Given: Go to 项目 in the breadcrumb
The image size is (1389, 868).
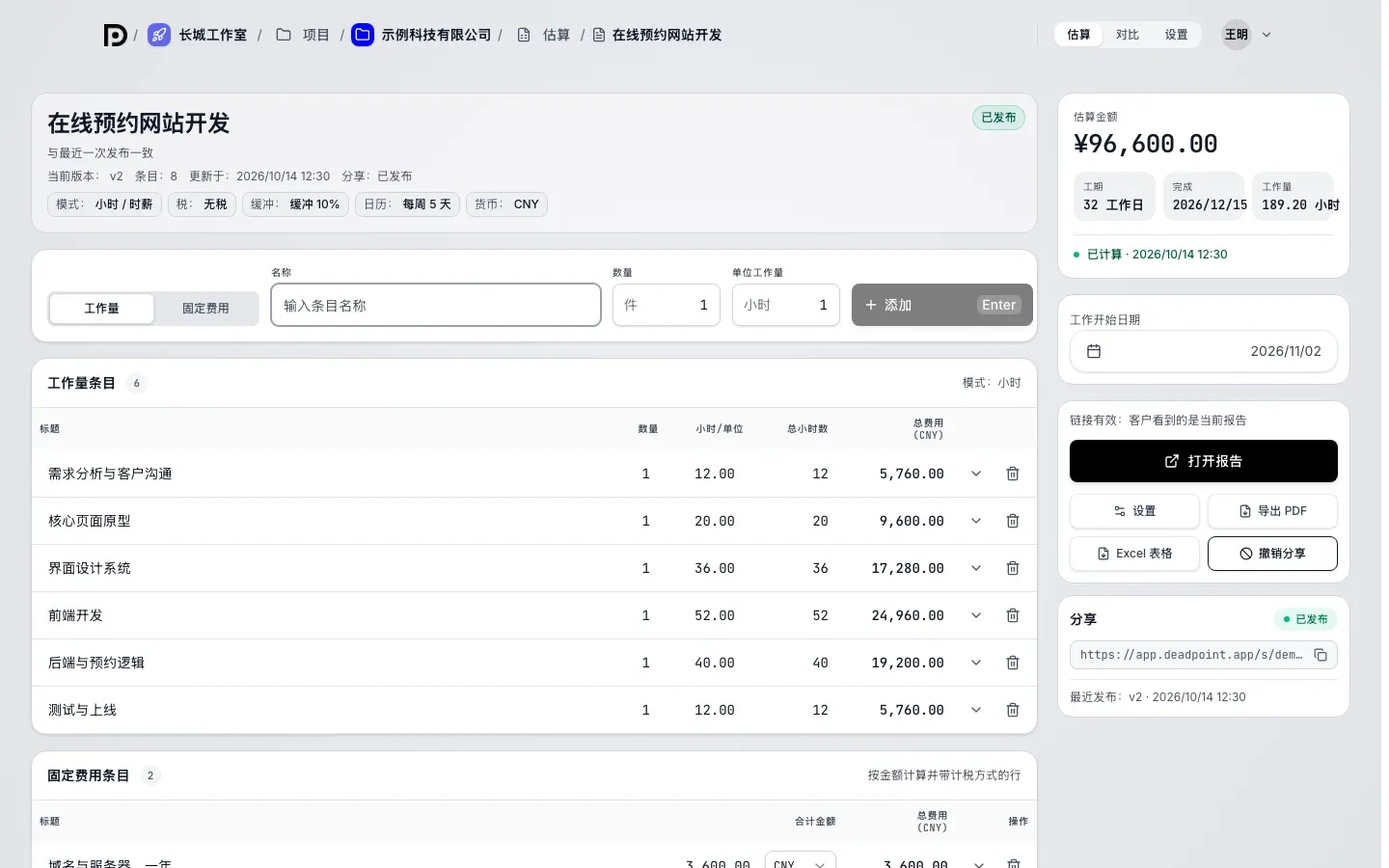Looking at the screenshot, I should pyautogui.click(x=303, y=35).
